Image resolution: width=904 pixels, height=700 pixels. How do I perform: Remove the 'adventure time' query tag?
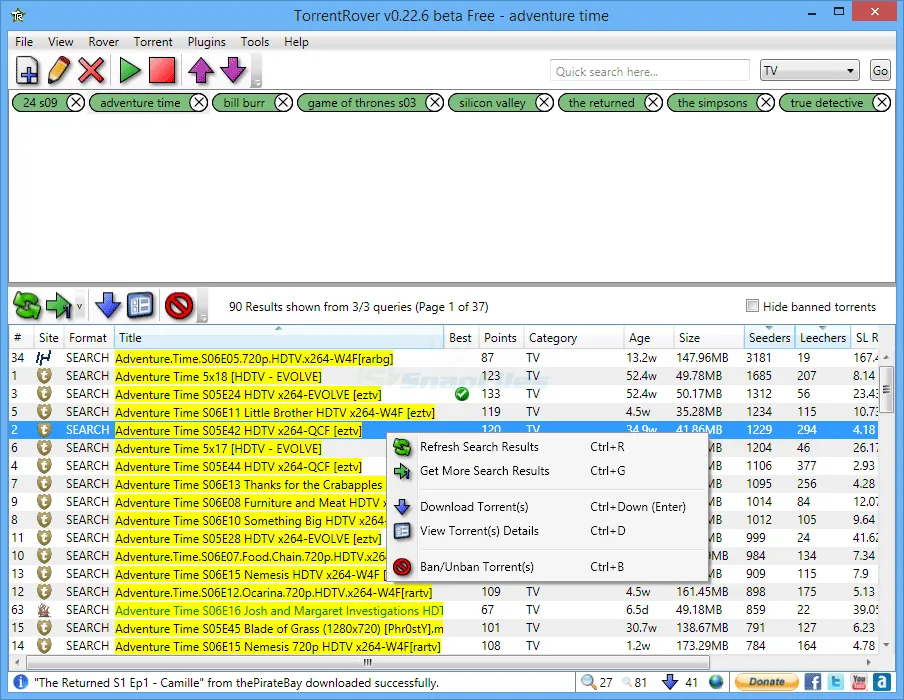coord(199,103)
